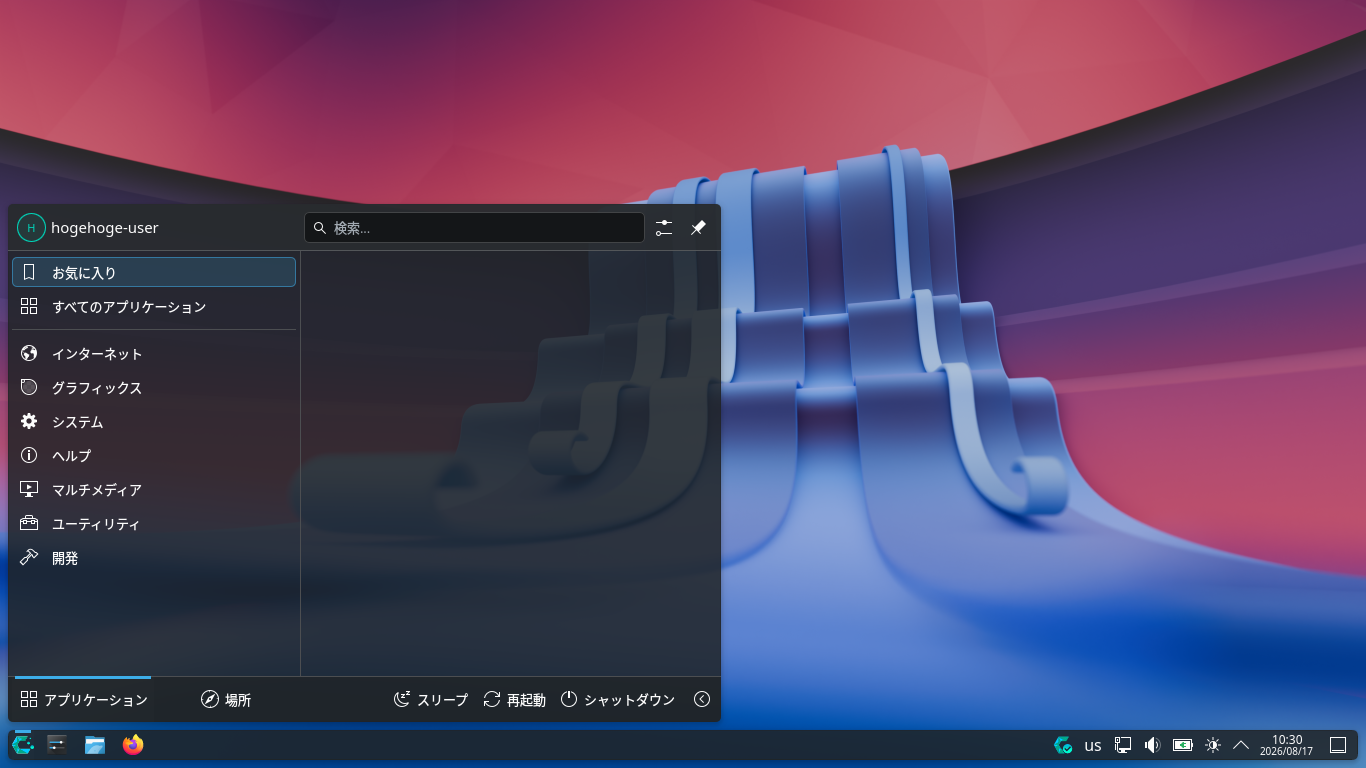Open the マルチメディア category
Viewport: 1366px width, 768px height.
[154, 490]
